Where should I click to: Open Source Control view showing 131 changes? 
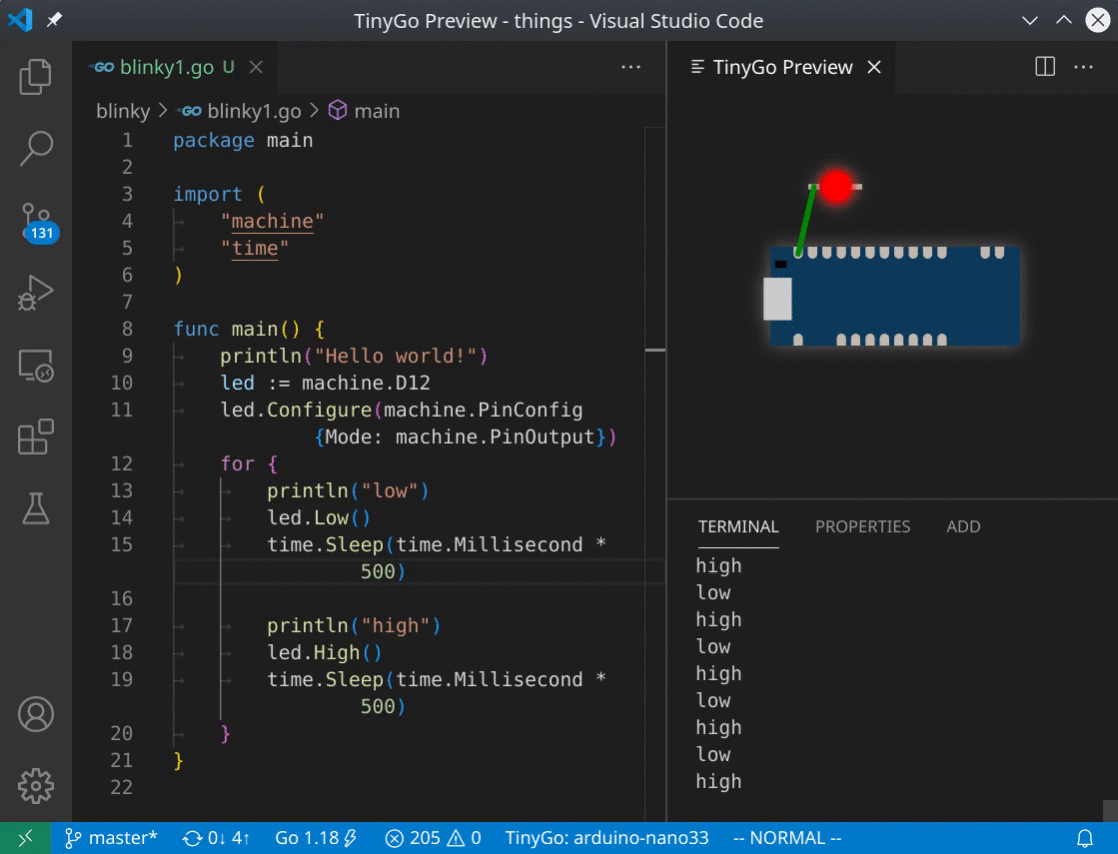coord(37,219)
